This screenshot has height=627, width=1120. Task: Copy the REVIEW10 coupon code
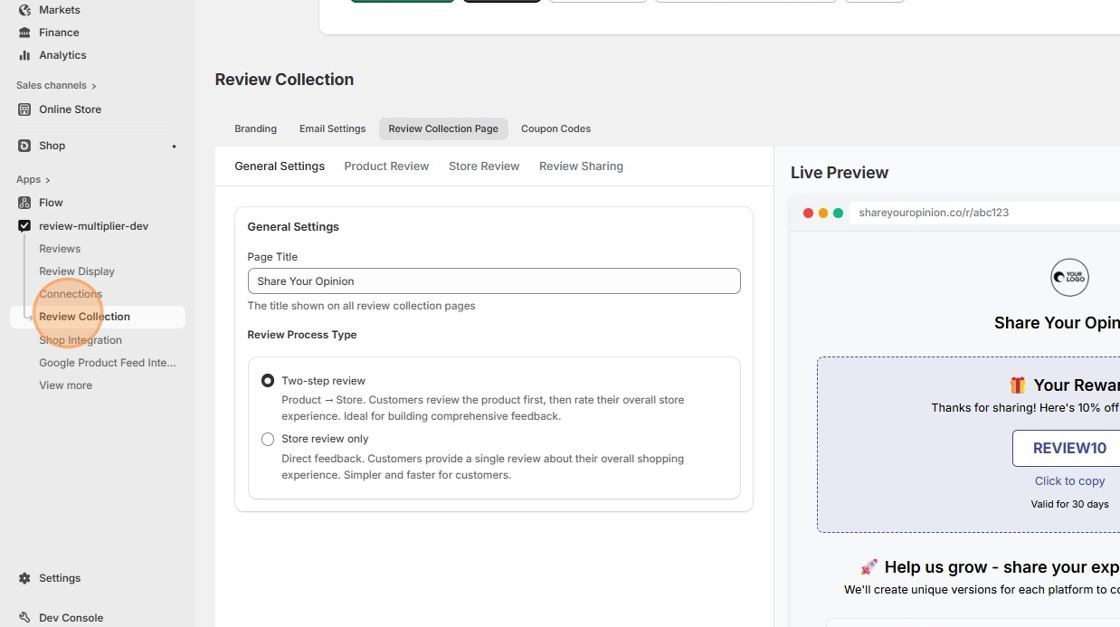pos(1068,449)
